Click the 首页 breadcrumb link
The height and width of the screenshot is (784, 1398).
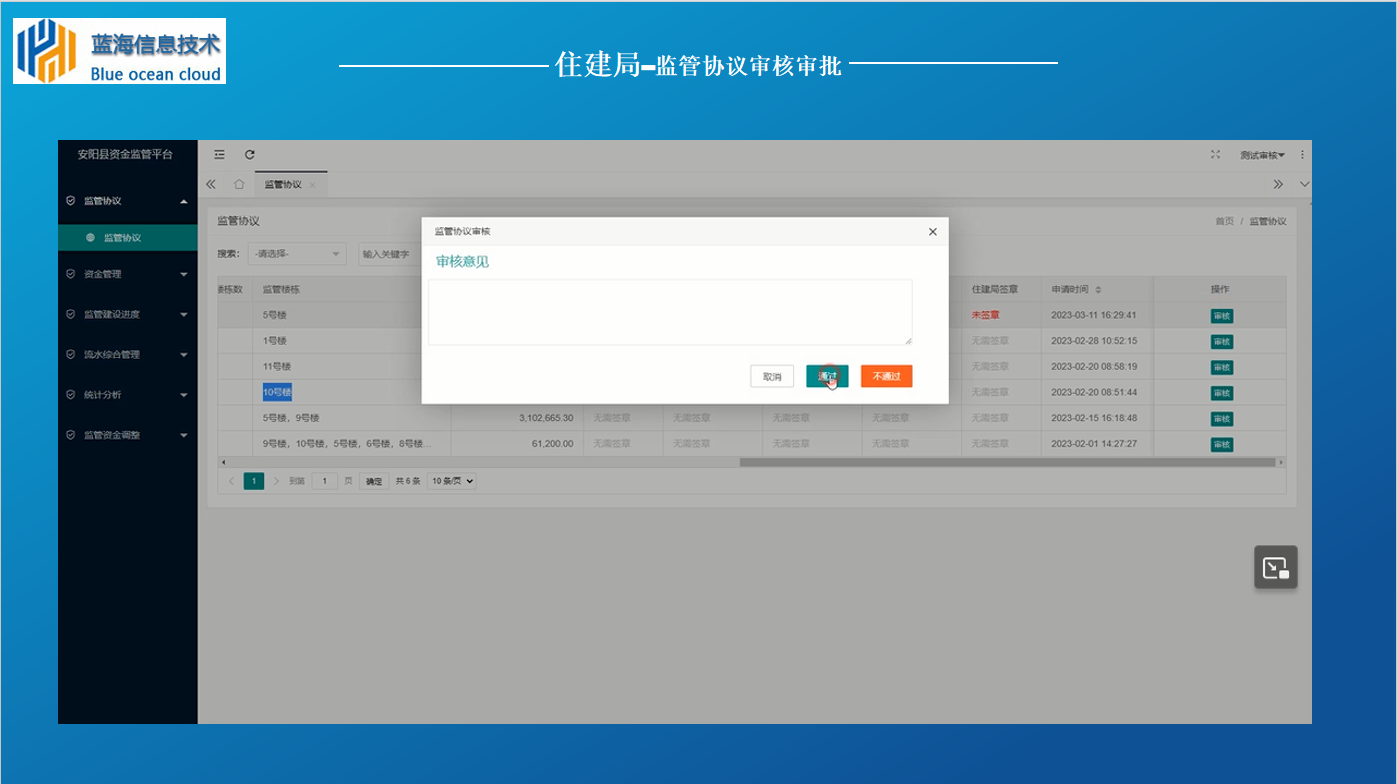[x=1224, y=221]
